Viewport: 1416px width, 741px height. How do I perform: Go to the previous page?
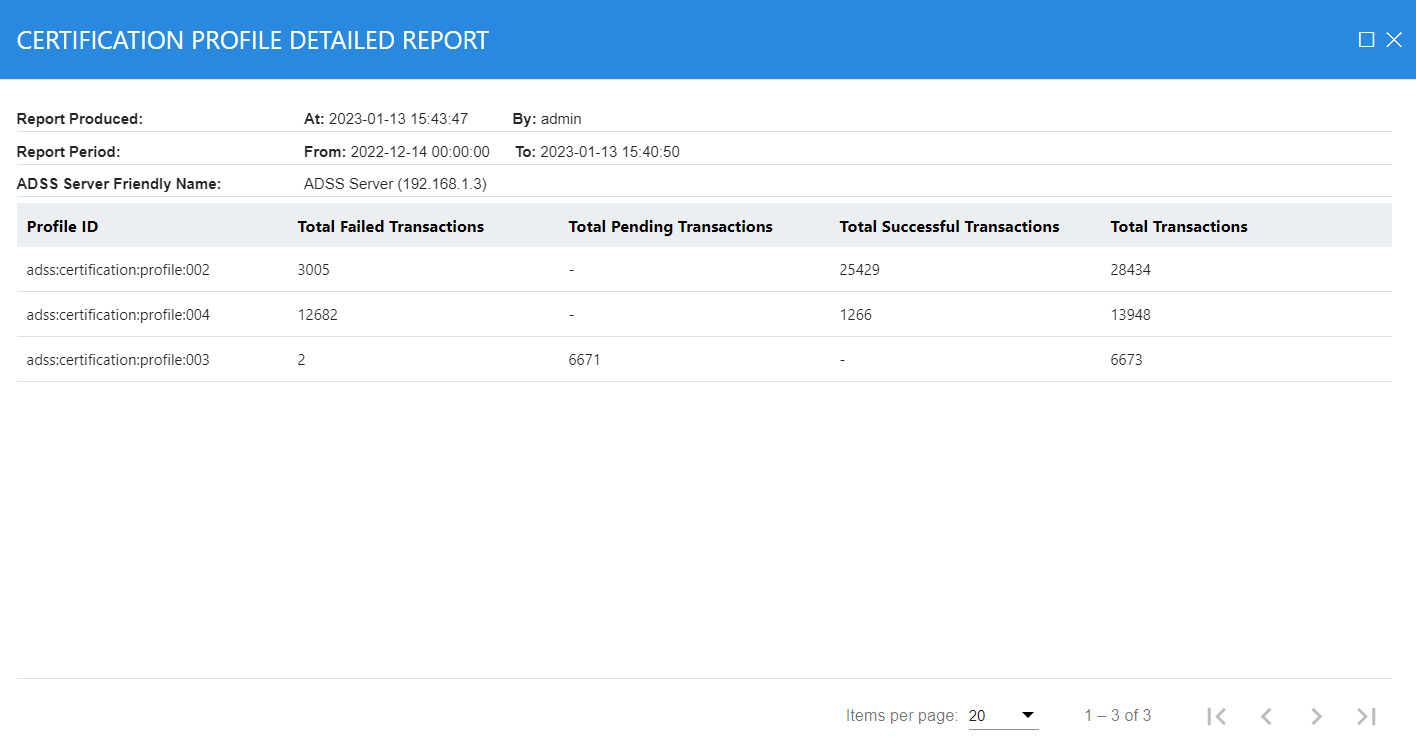tap(1266, 716)
